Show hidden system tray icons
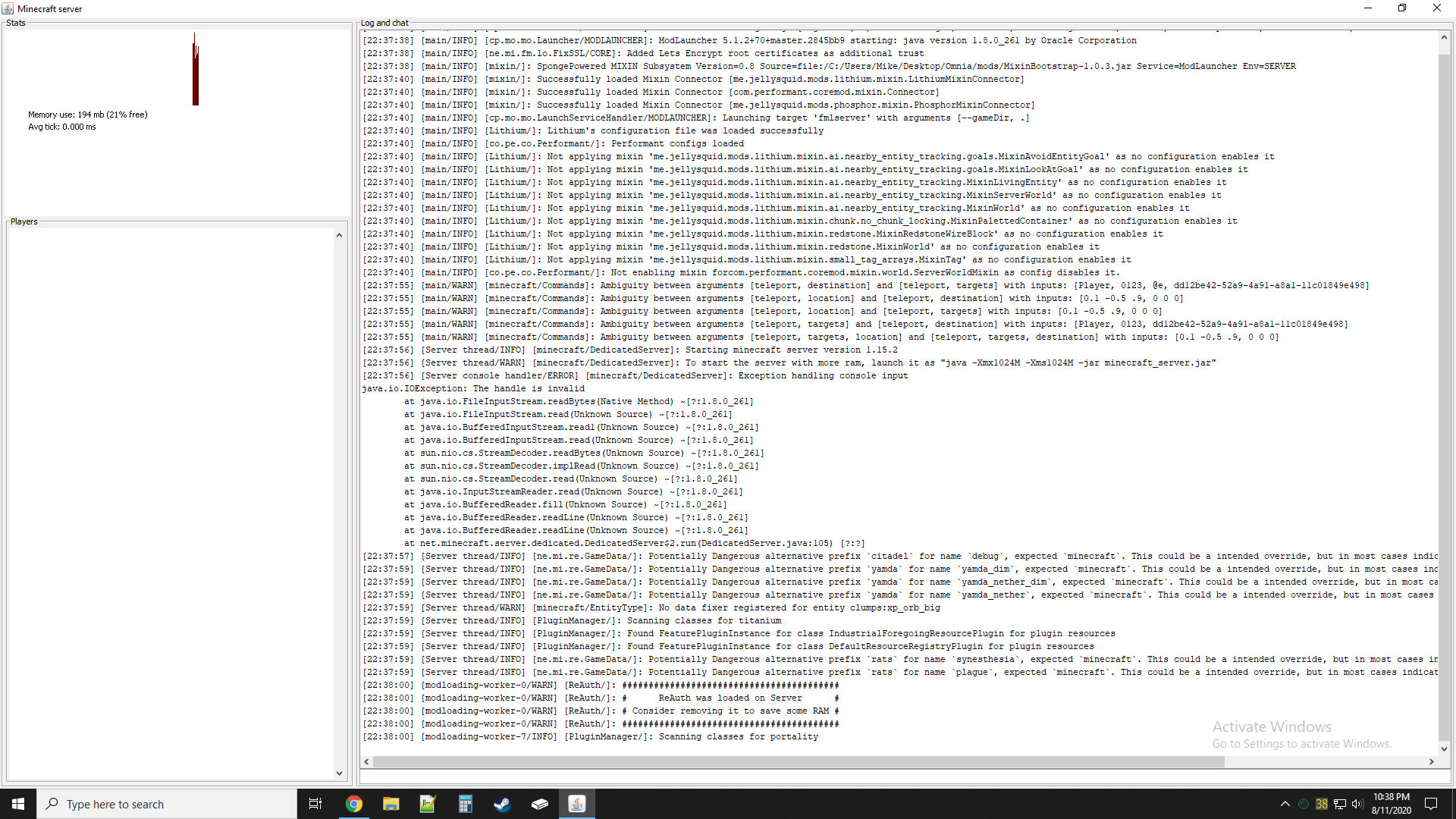The width and height of the screenshot is (1456, 819). pos(1285,804)
